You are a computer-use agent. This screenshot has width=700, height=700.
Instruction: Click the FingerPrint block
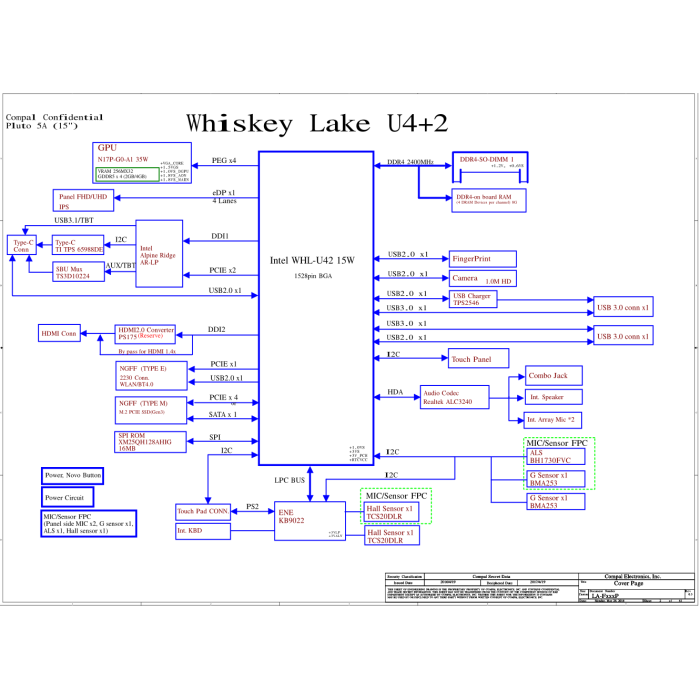[483, 259]
